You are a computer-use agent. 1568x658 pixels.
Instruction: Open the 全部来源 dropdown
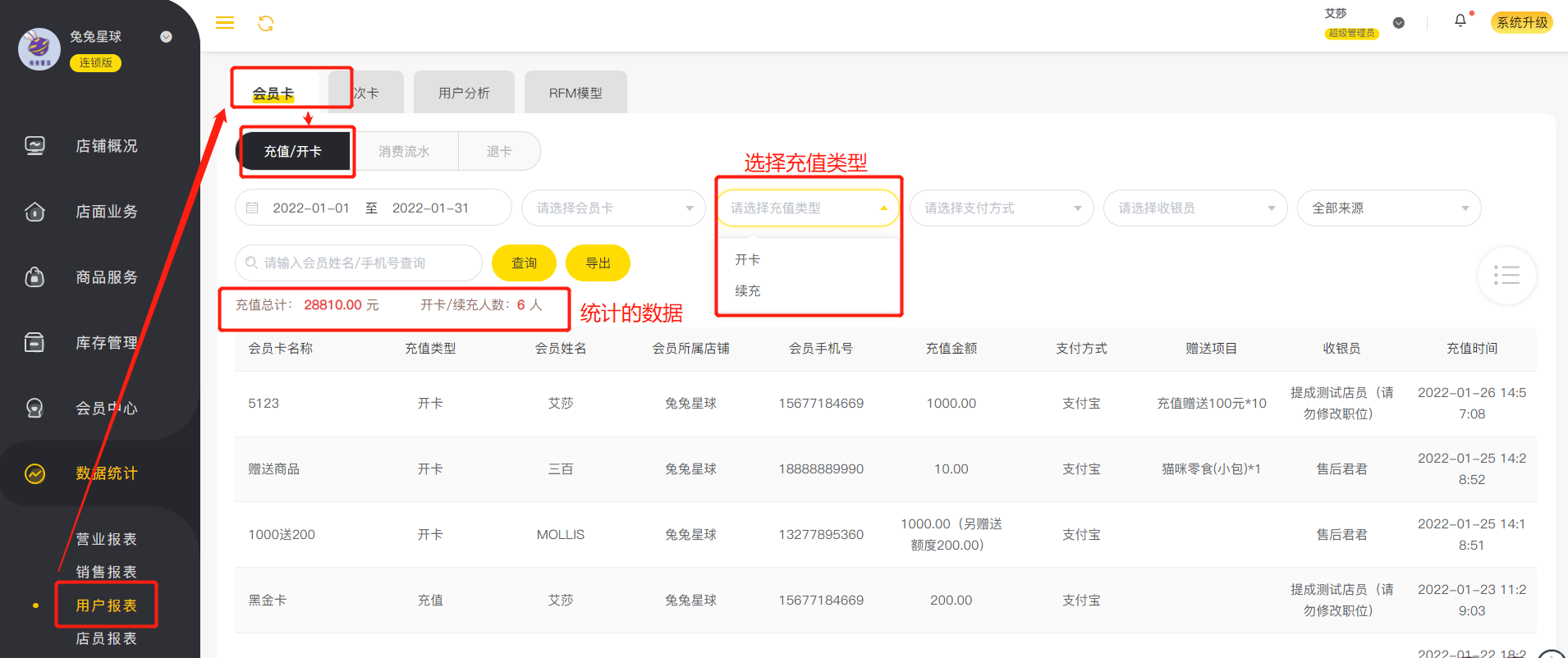pos(1389,208)
